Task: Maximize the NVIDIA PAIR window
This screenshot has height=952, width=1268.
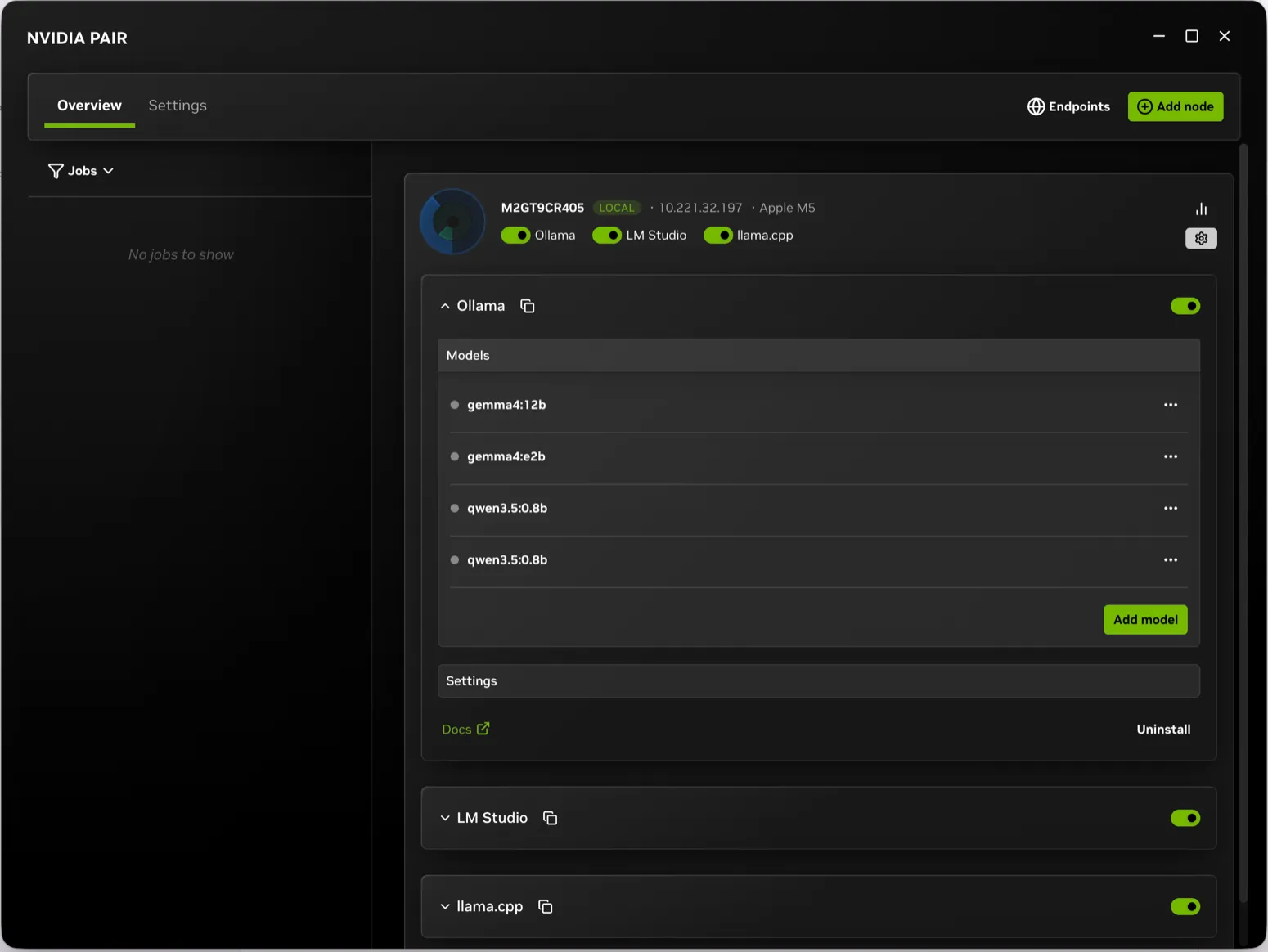Action: tap(1192, 36)
